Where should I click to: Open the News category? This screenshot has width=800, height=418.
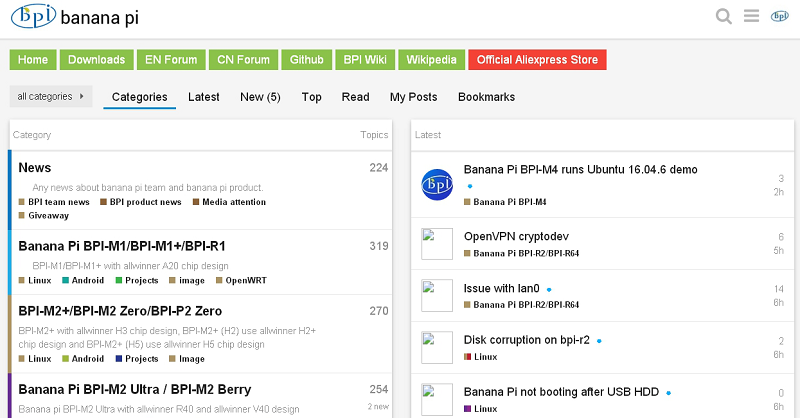(35, 168)
